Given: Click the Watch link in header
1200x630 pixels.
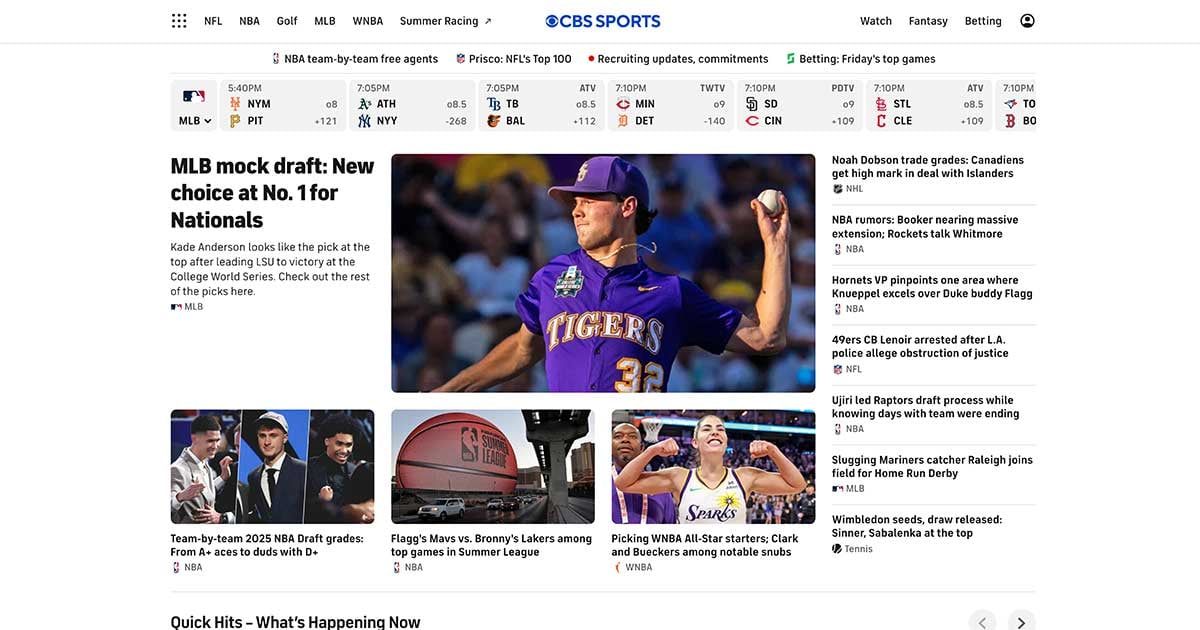Looking at the screenshot, I should pyautogui.click(x=876, y=21).
